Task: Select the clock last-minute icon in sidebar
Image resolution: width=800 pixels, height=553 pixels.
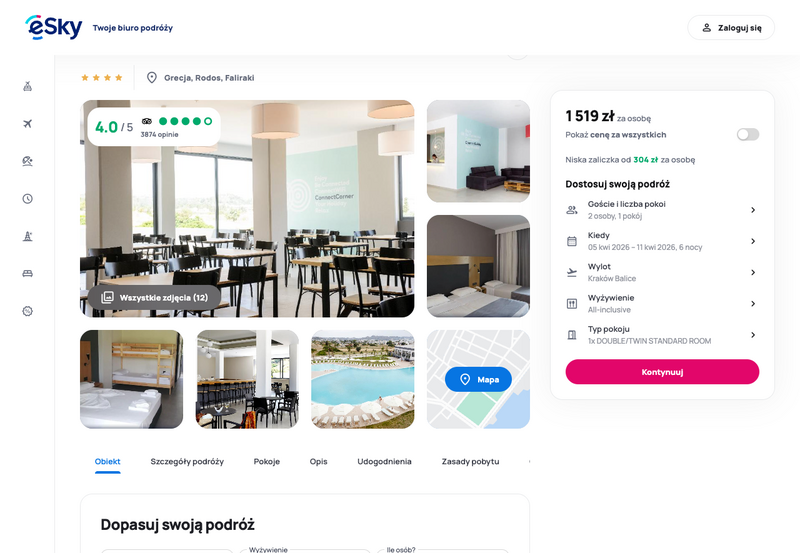Action: pyautogui.click(x=28, y=198)
